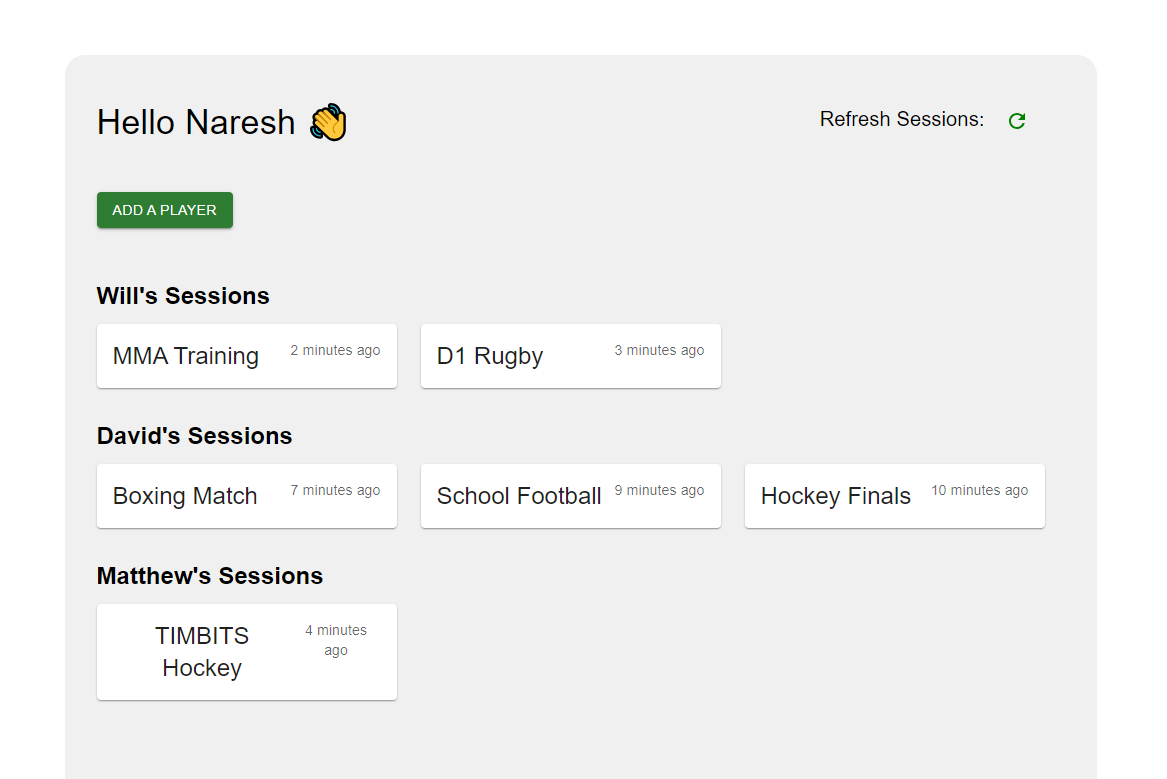Click the 7 minutes ago timestamp
This screenshot has height=779, width=1167.
[x=335, y=491]
